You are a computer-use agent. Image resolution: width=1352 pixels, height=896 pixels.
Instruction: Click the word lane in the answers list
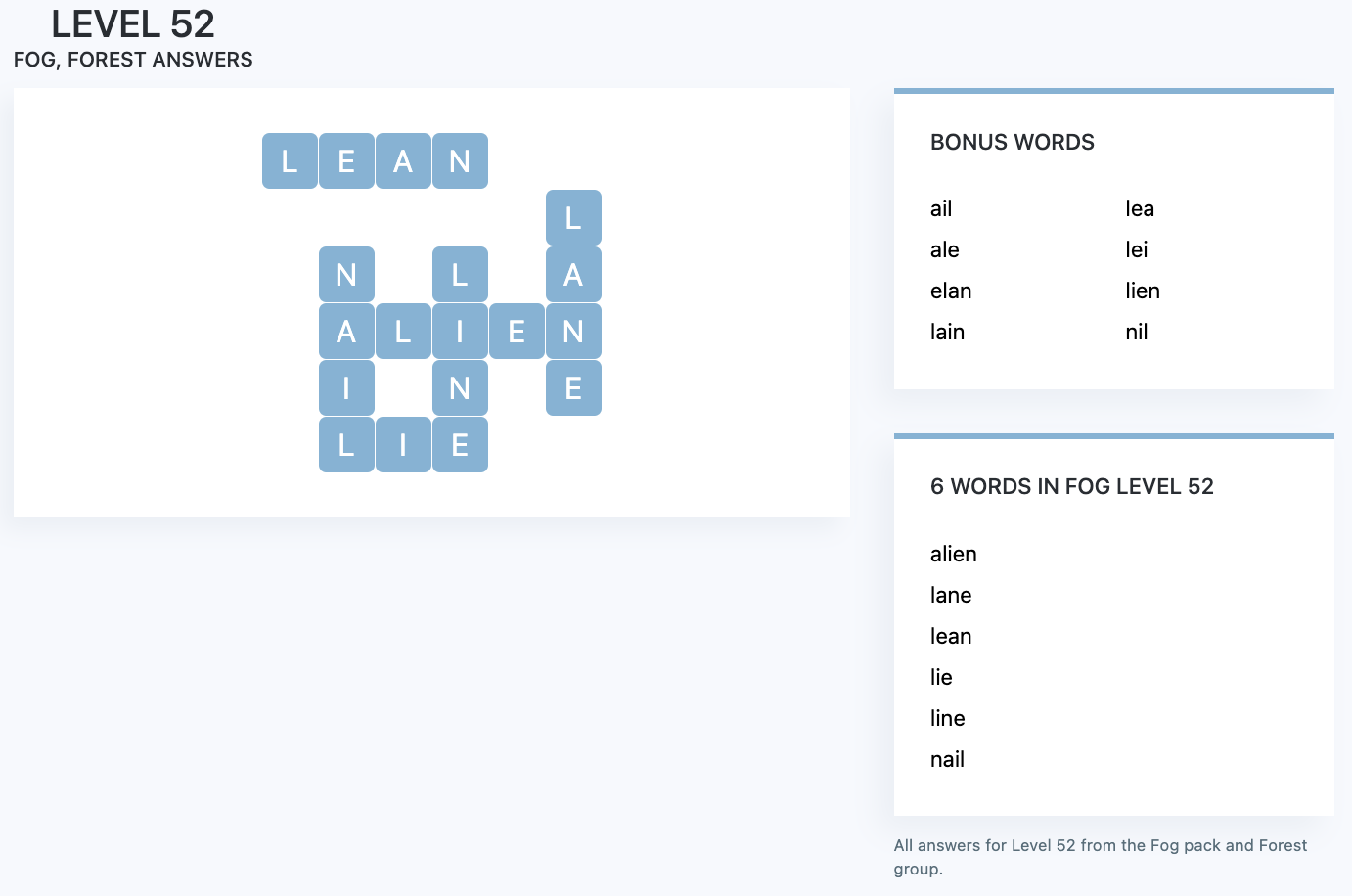[x=951, y=595]
